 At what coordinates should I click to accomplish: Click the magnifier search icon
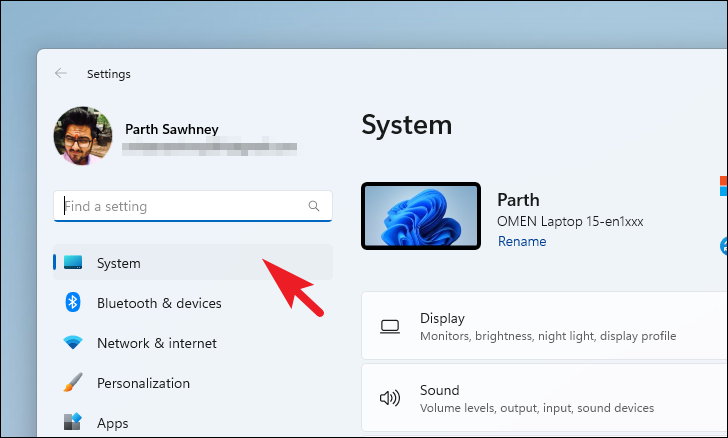tap(314, 206)
